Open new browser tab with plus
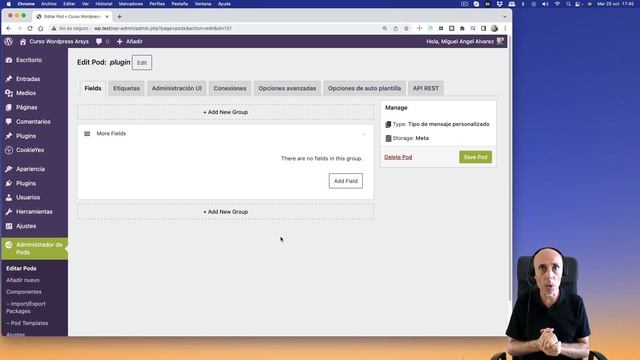 coord(119,17)
